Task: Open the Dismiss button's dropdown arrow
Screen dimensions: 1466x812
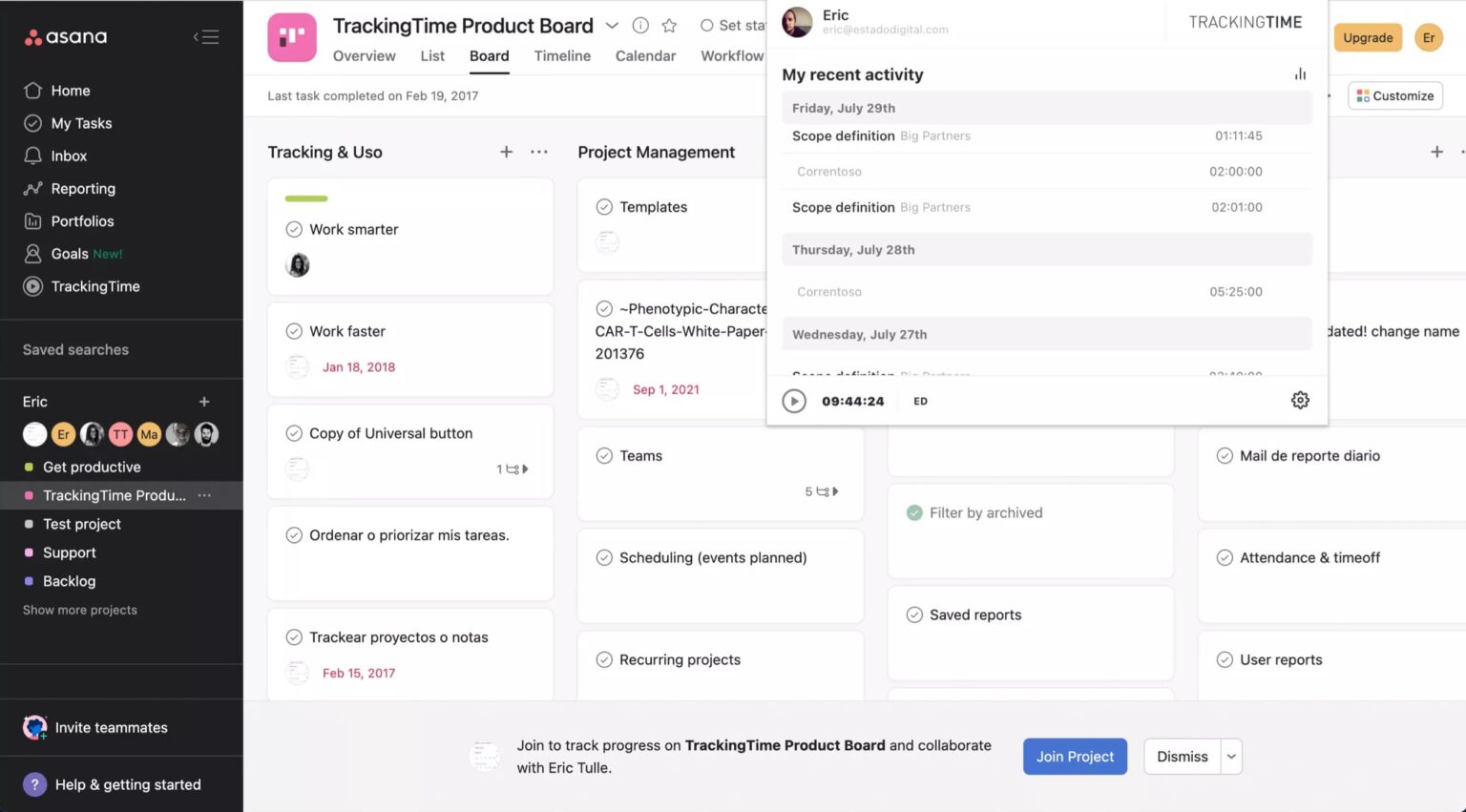Action: pyautogui.click(x=1231, y=756)
